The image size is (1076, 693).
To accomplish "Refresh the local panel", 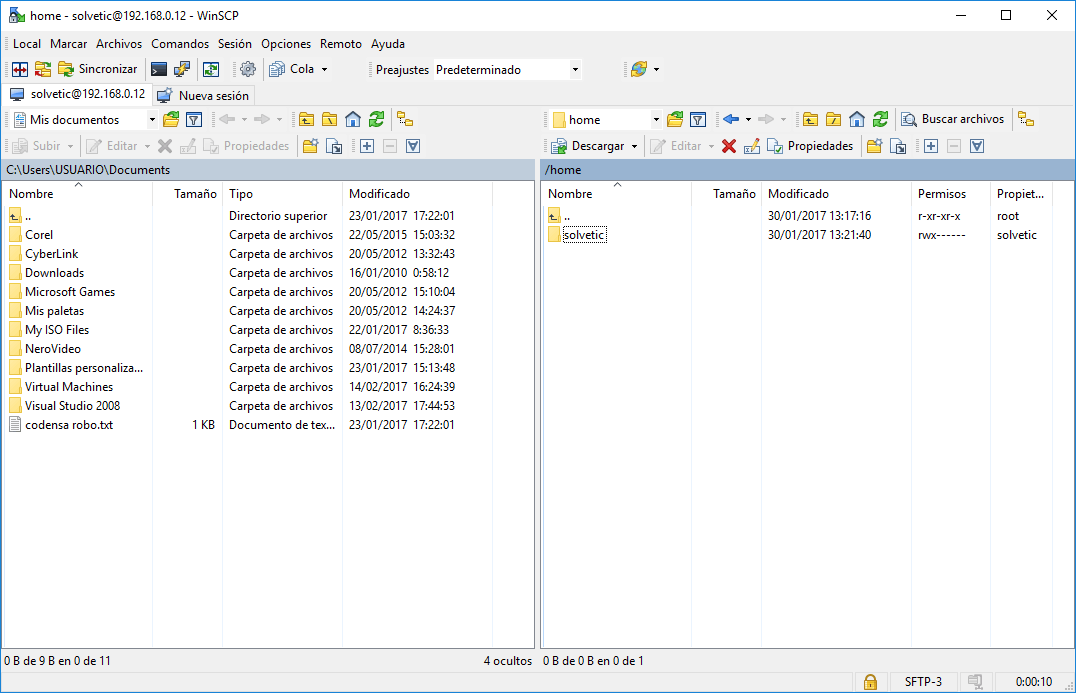I will tap(376, 119).
